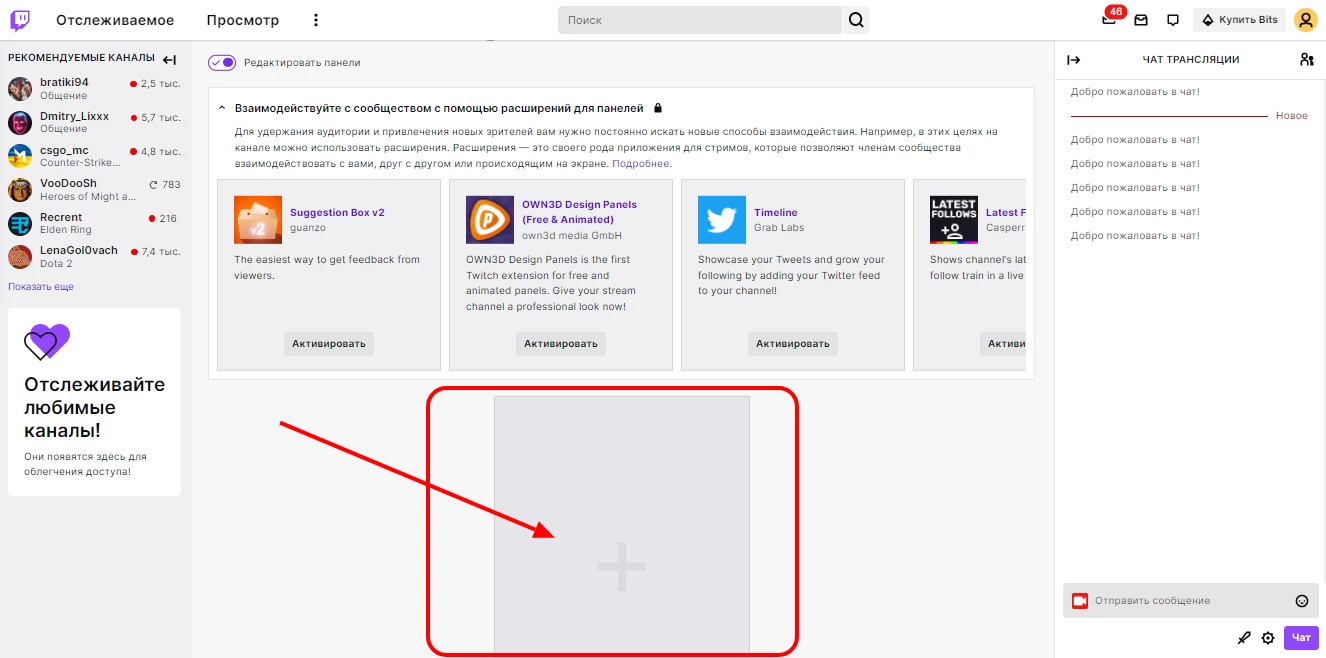The image size is (1326, 658).
Task: Select the bratiki94 channel name
Action: tap(64, 82)
